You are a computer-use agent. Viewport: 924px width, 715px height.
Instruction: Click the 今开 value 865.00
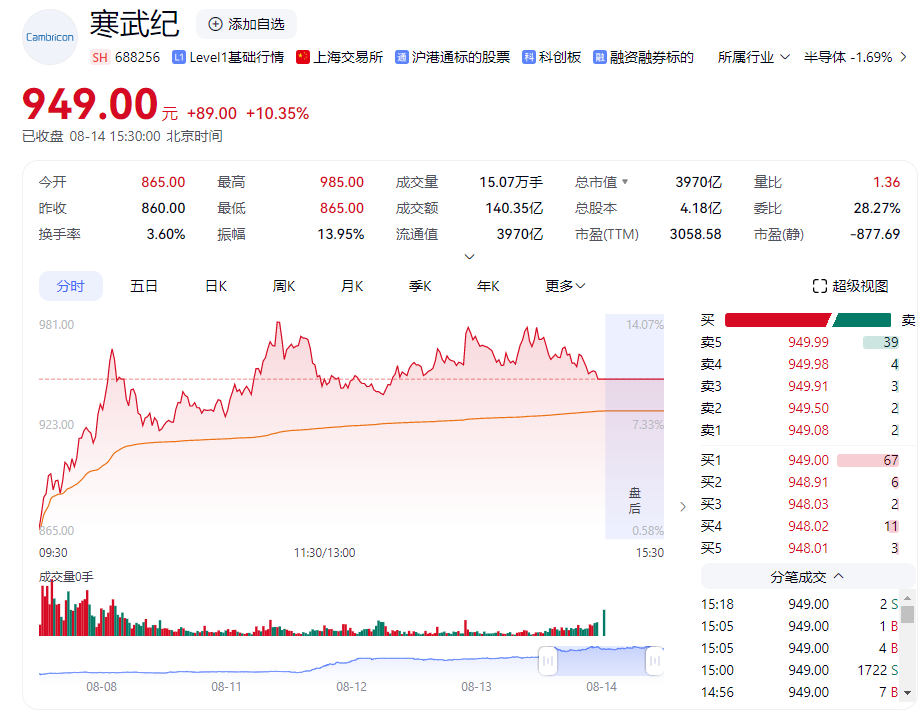163,182
